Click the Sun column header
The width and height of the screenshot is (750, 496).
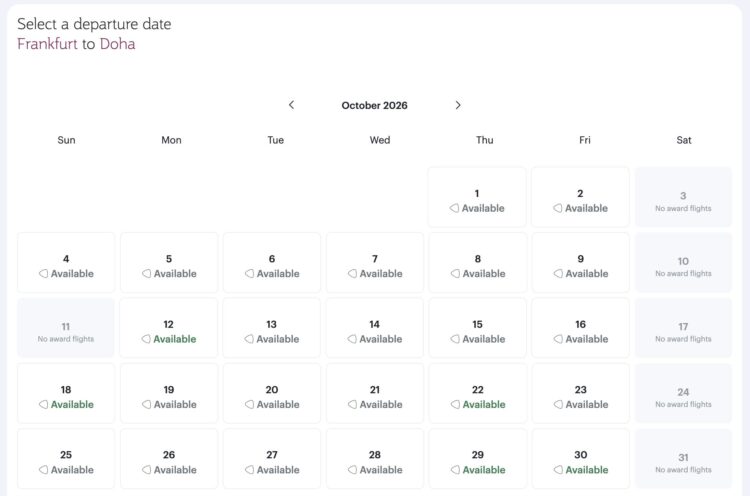point(66,140)
